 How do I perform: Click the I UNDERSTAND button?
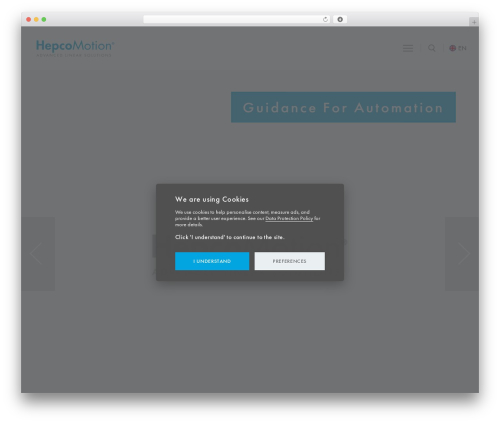(212, 261)
